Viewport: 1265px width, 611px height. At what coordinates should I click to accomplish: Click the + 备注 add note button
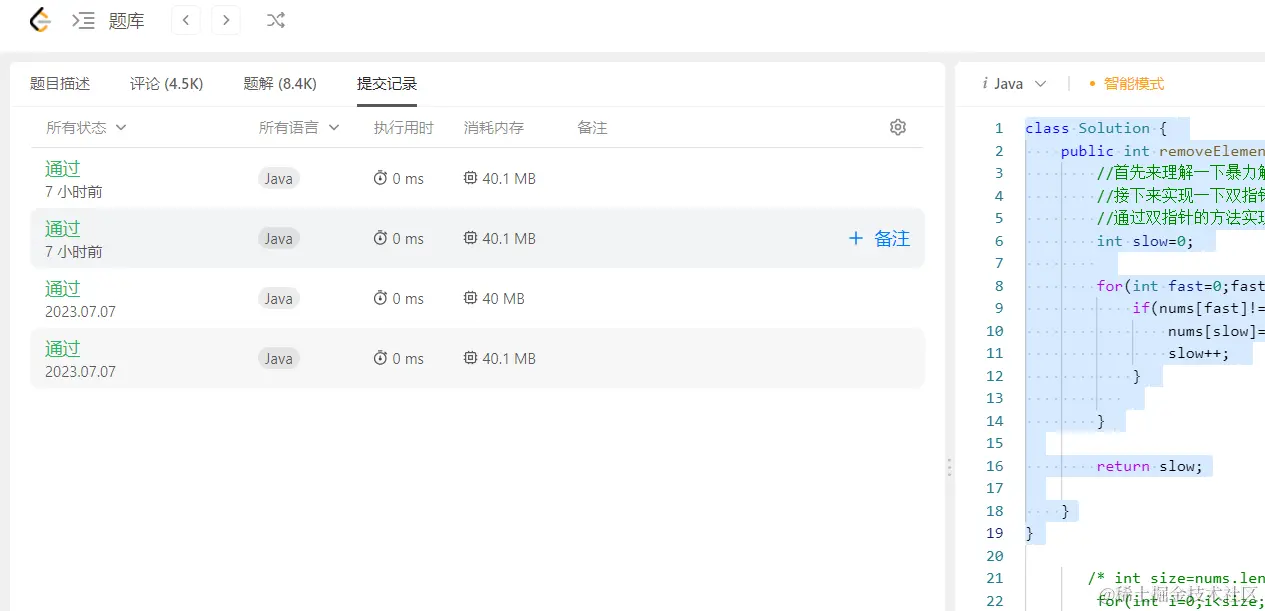pyautogui.click(x=879, y=238)
